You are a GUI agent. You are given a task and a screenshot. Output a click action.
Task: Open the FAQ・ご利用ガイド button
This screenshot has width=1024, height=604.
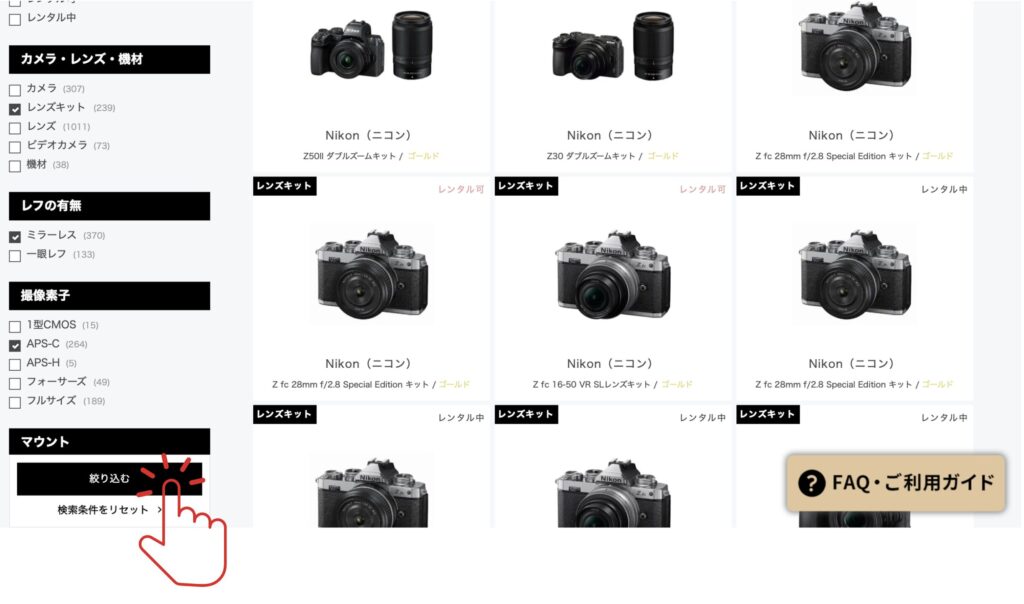pyautogui.click(x=895, y=483)
